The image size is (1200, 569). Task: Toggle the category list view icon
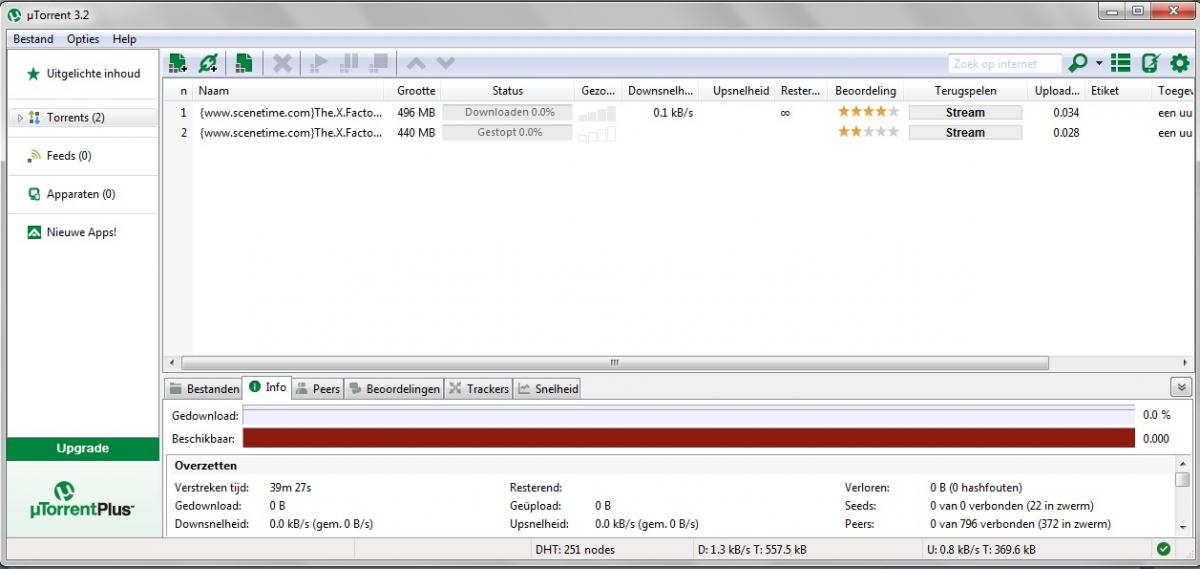coord(1121,64)
